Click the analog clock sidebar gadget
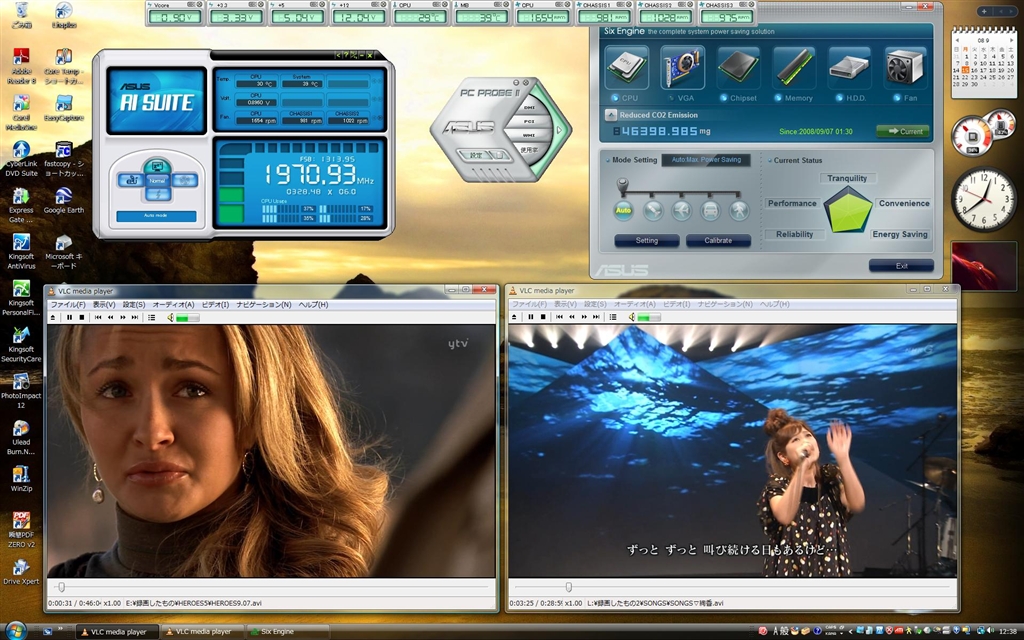The width and height of the screenshot is (1024, 640). pyautogui.click(x=983, y=199)
